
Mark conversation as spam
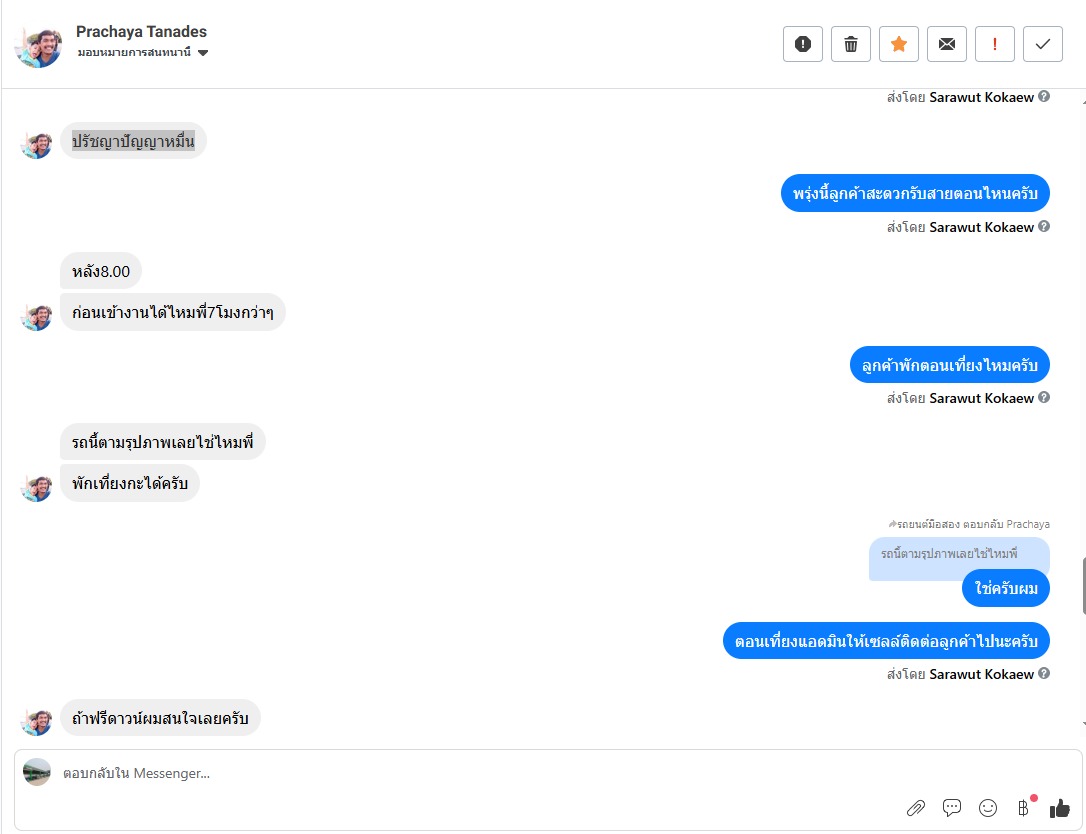click(802, 44)
